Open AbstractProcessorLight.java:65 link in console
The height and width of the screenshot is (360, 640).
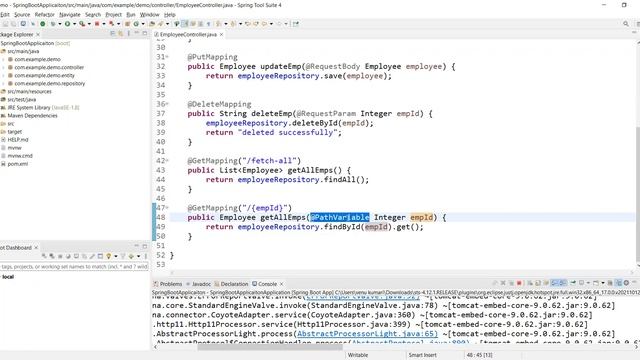point(367,333)
